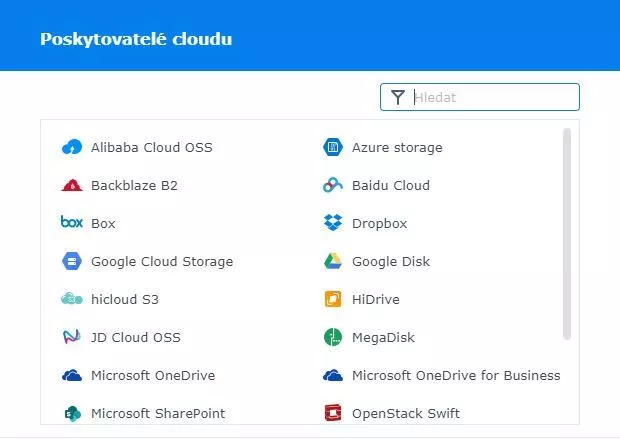Choose Baidu Cloud text label

point(391,185)
